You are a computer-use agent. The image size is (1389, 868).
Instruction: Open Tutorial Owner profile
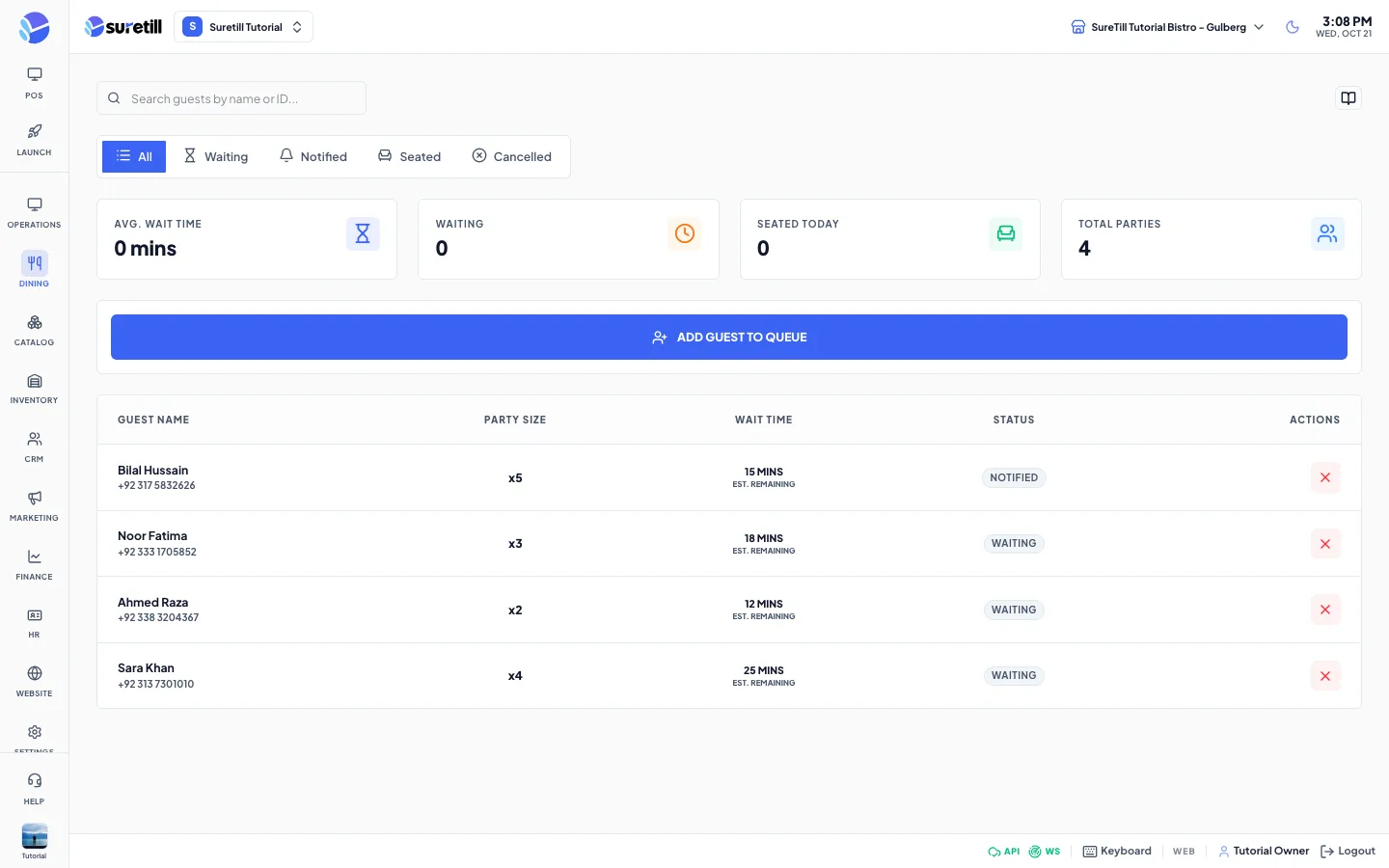1264,852
